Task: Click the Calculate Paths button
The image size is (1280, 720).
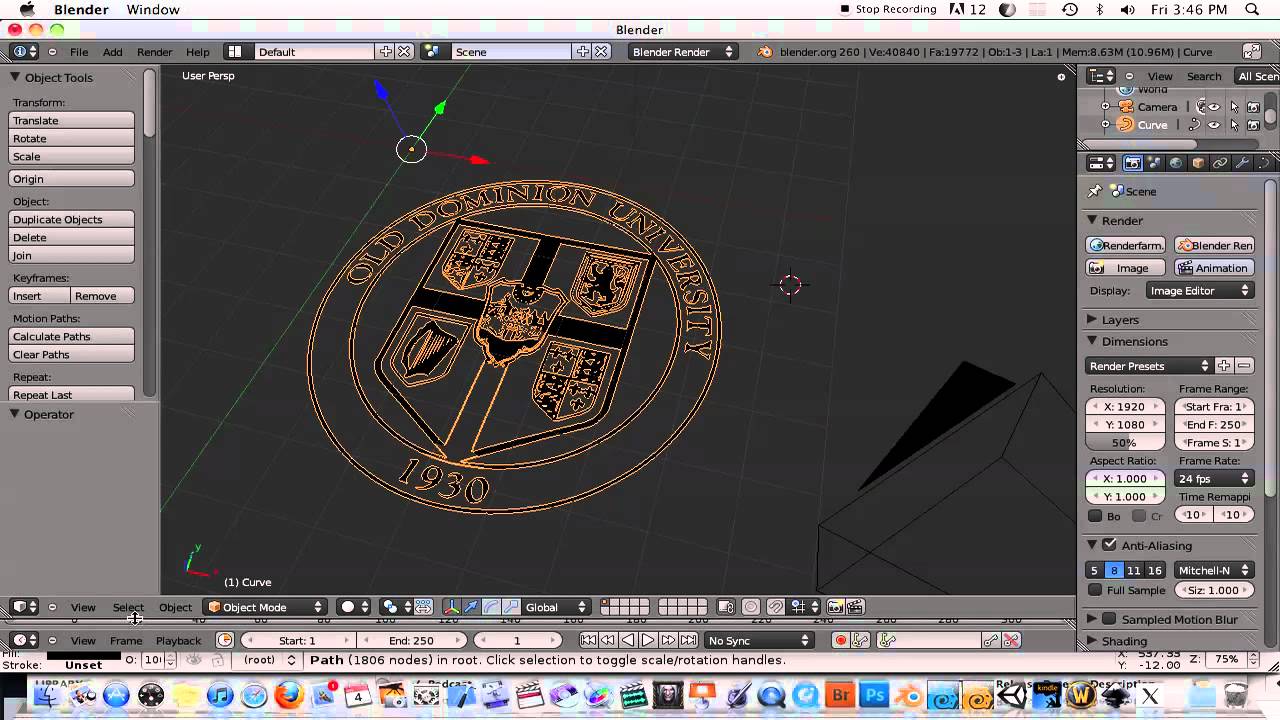Action: (71, 336)
